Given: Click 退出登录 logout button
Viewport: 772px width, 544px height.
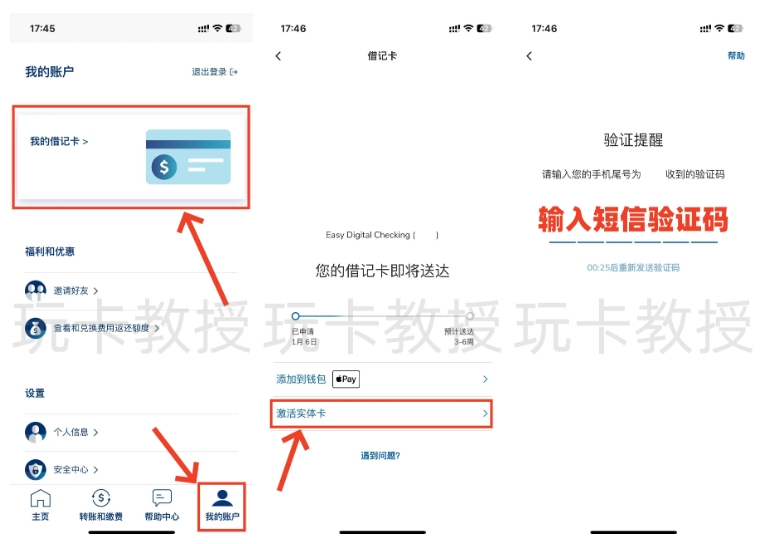Looking at the screenshot, I should point(215,72).
